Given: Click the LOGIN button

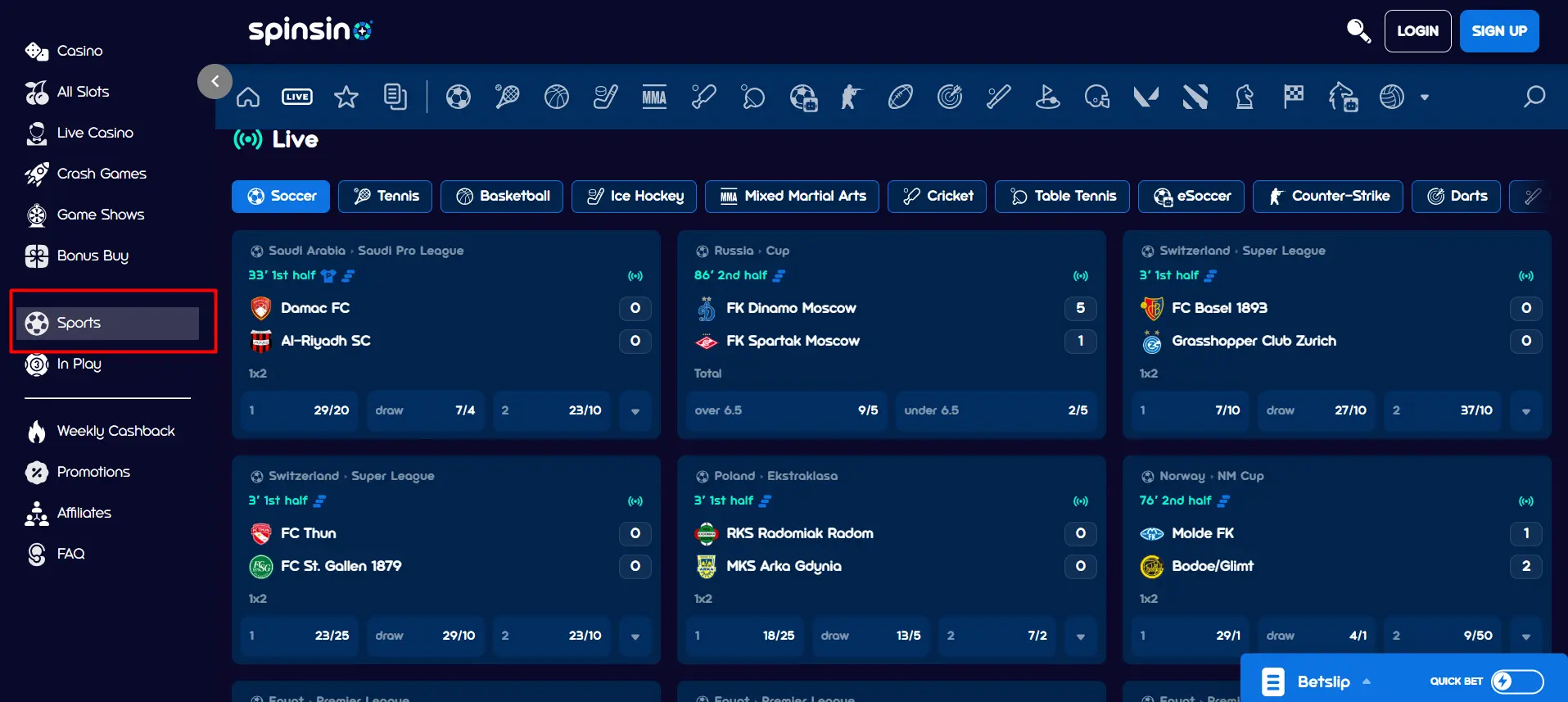Looking at the screenshot, I should click(x=1417, y=31).
